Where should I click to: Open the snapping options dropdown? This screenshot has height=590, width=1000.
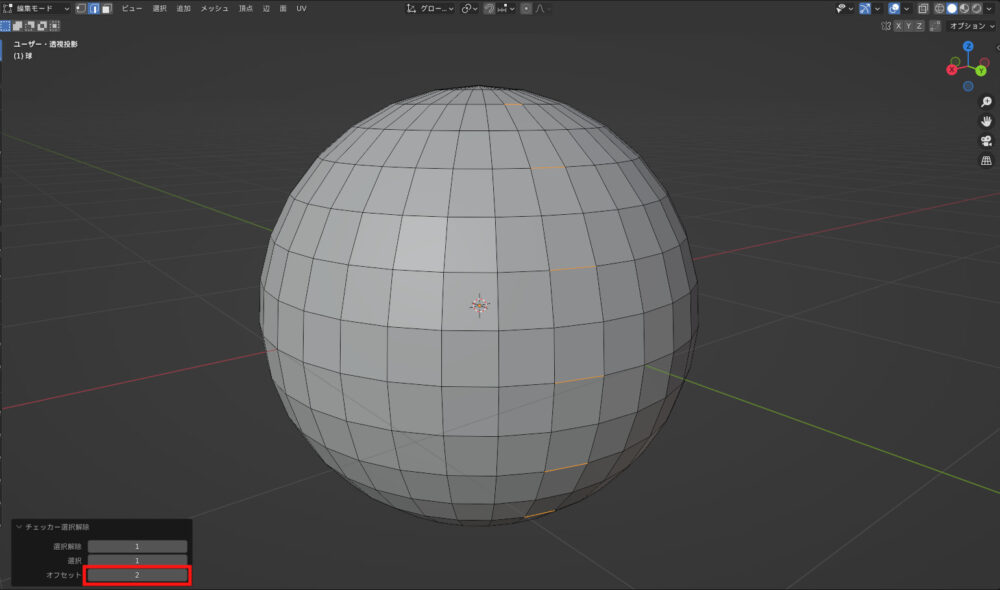(x=506, y=8)
